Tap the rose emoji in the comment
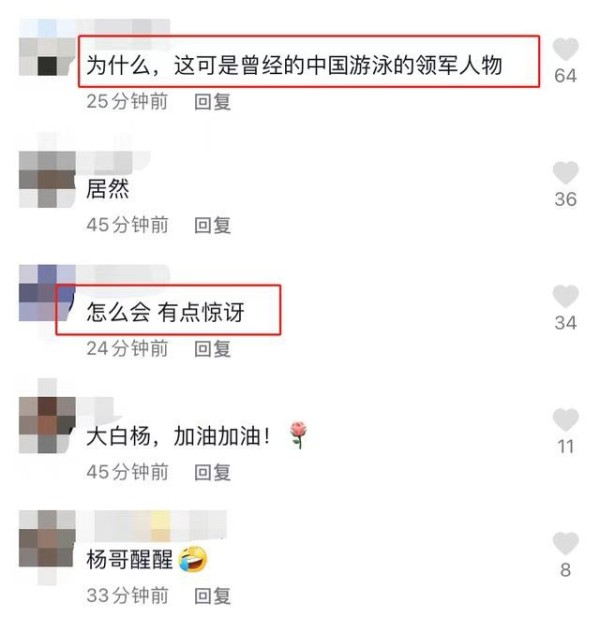This screenshot has width=600, height=617. tap(298, 435)
